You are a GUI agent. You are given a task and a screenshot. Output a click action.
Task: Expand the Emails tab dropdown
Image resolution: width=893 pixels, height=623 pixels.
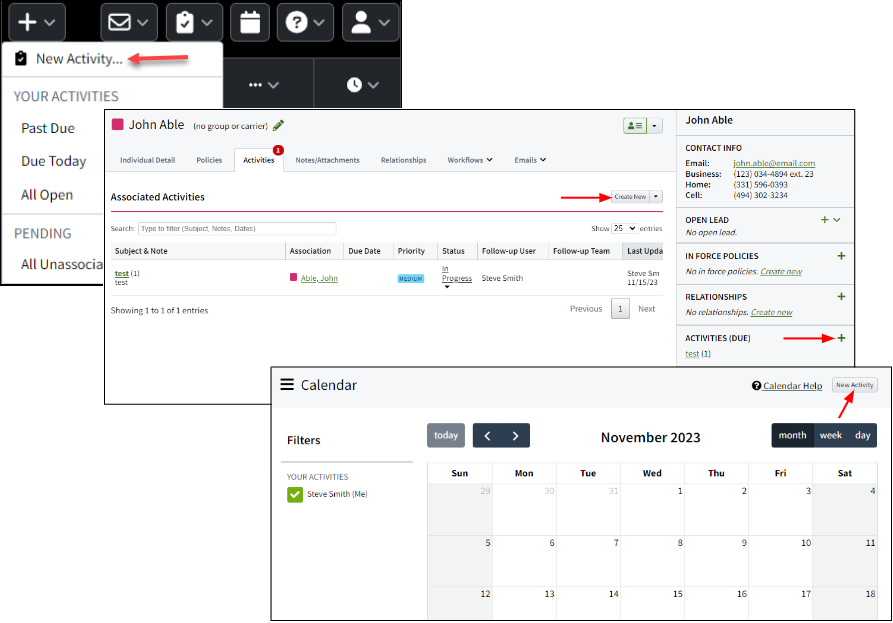(530, 160)
